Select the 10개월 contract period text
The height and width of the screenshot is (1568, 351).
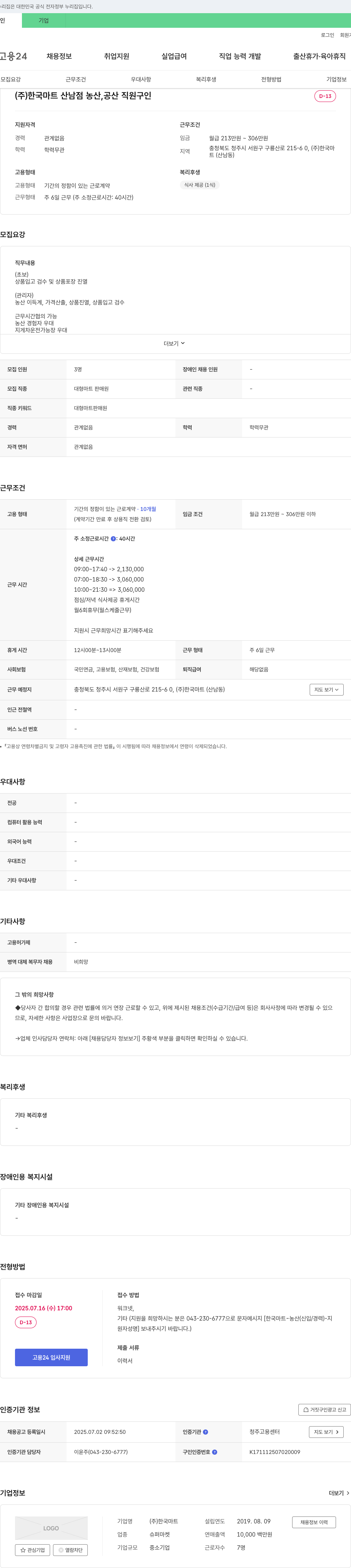click(148, 509)
